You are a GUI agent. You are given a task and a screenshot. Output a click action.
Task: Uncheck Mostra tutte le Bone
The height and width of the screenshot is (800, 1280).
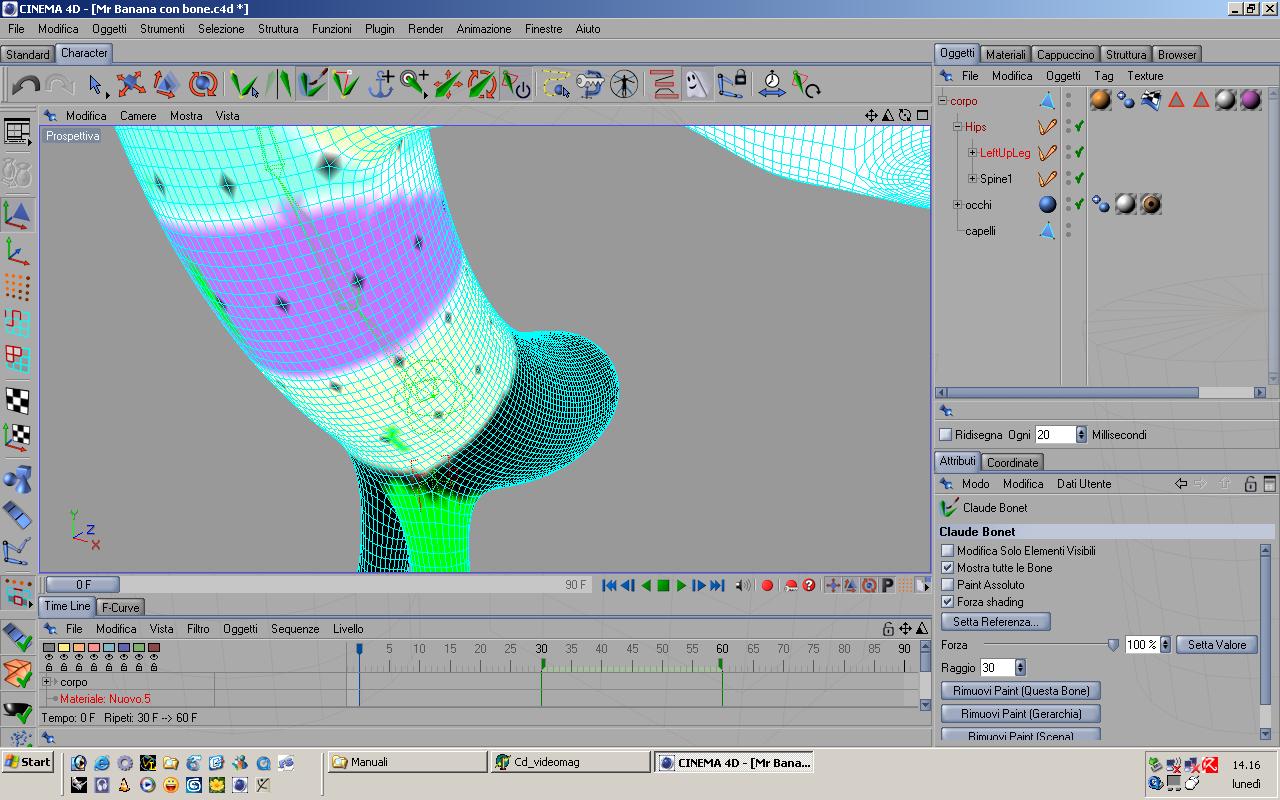pos(948,568)
